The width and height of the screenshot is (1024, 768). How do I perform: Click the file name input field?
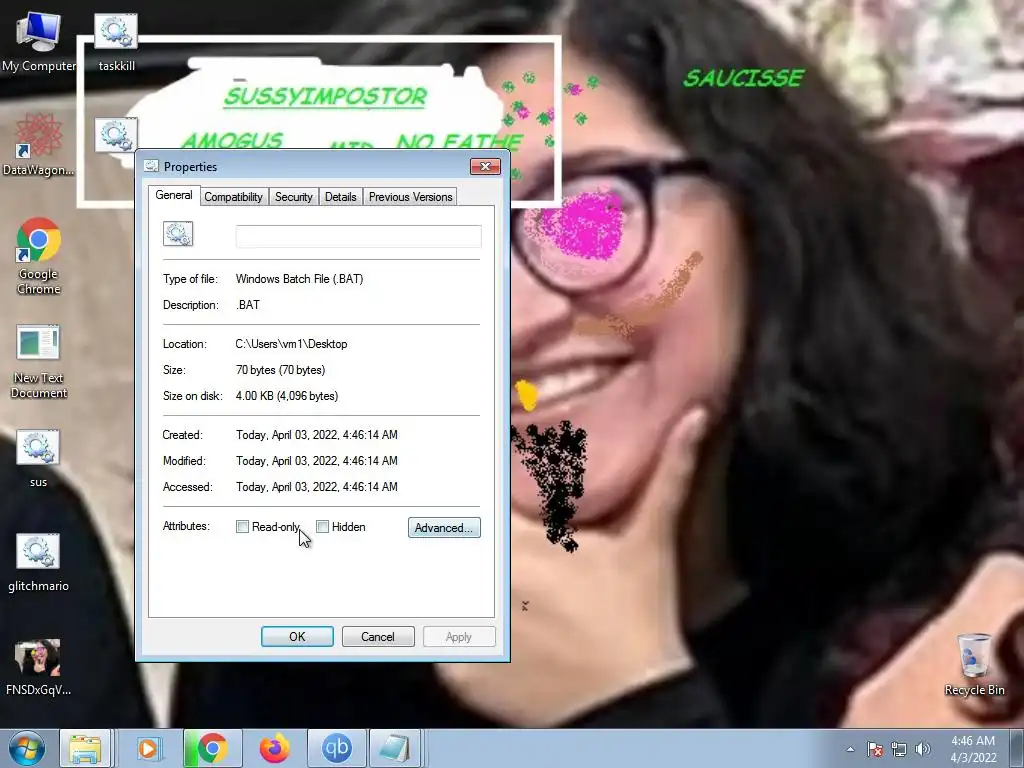click(x=359, y=236)
